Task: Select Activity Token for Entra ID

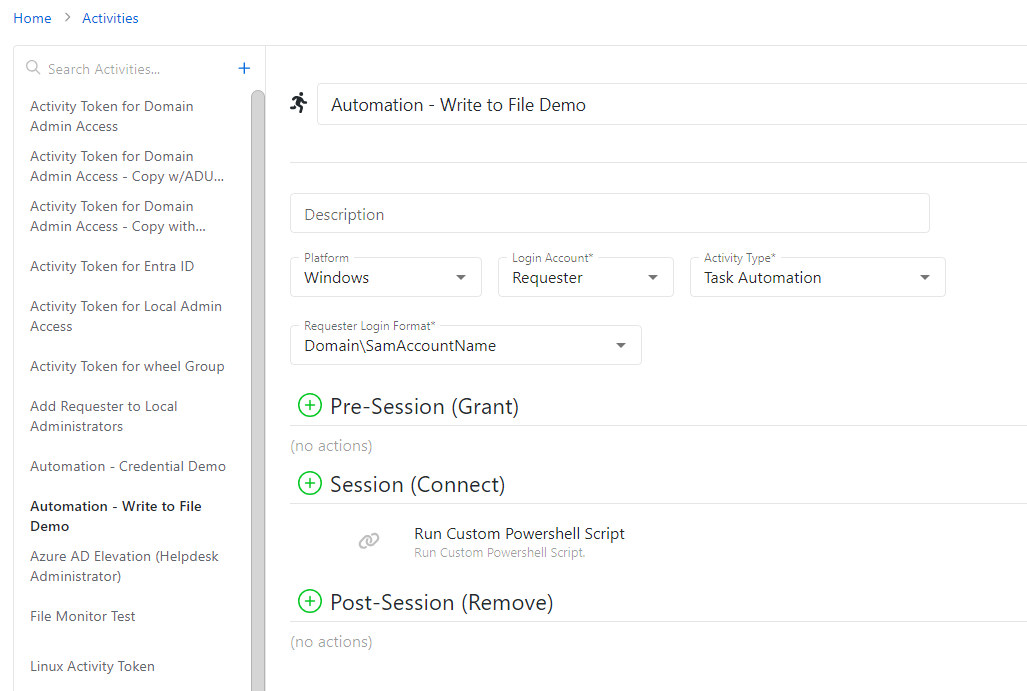Action: (112, 266)
